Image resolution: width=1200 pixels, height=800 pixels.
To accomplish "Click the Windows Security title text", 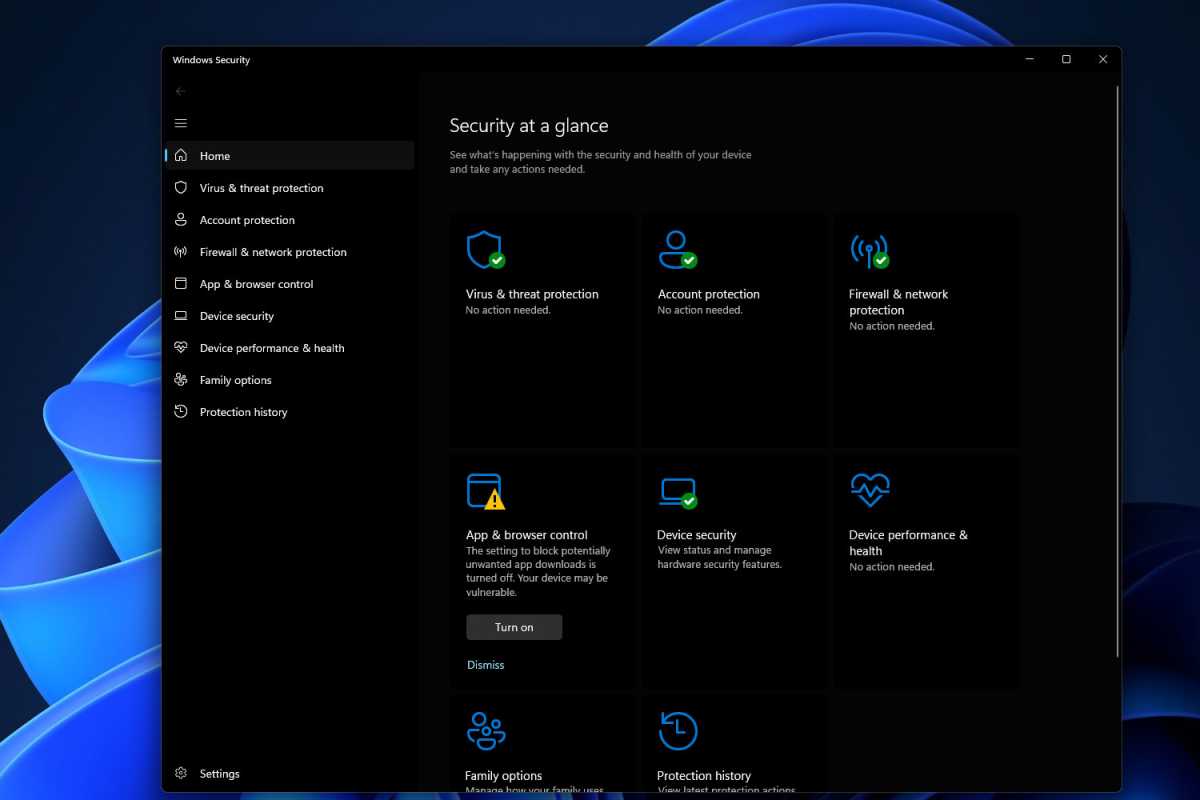I will [211, 60].
